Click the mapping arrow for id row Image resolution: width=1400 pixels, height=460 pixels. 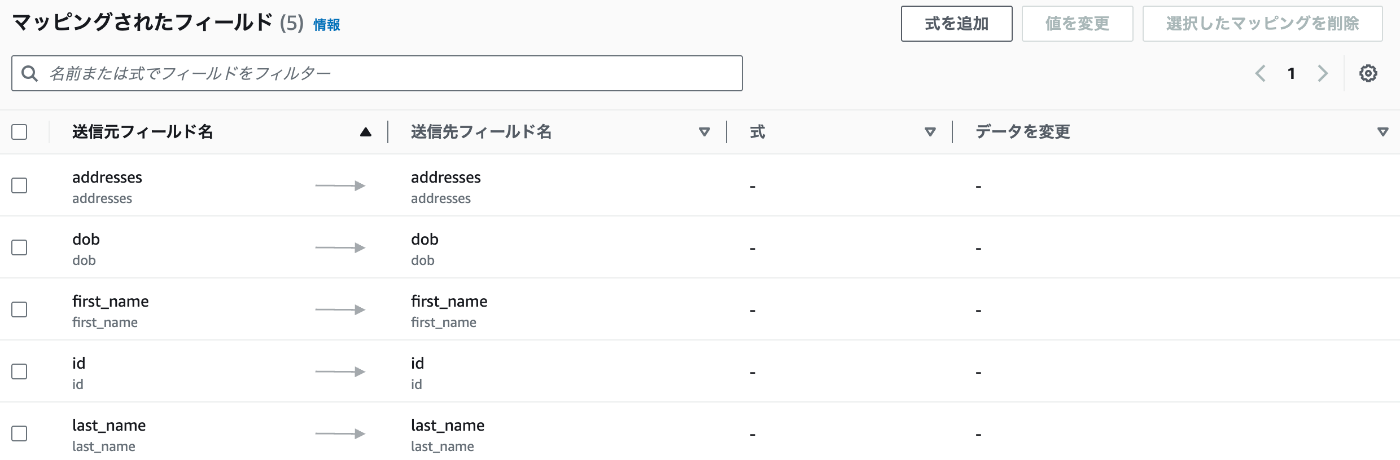point(340,372)
